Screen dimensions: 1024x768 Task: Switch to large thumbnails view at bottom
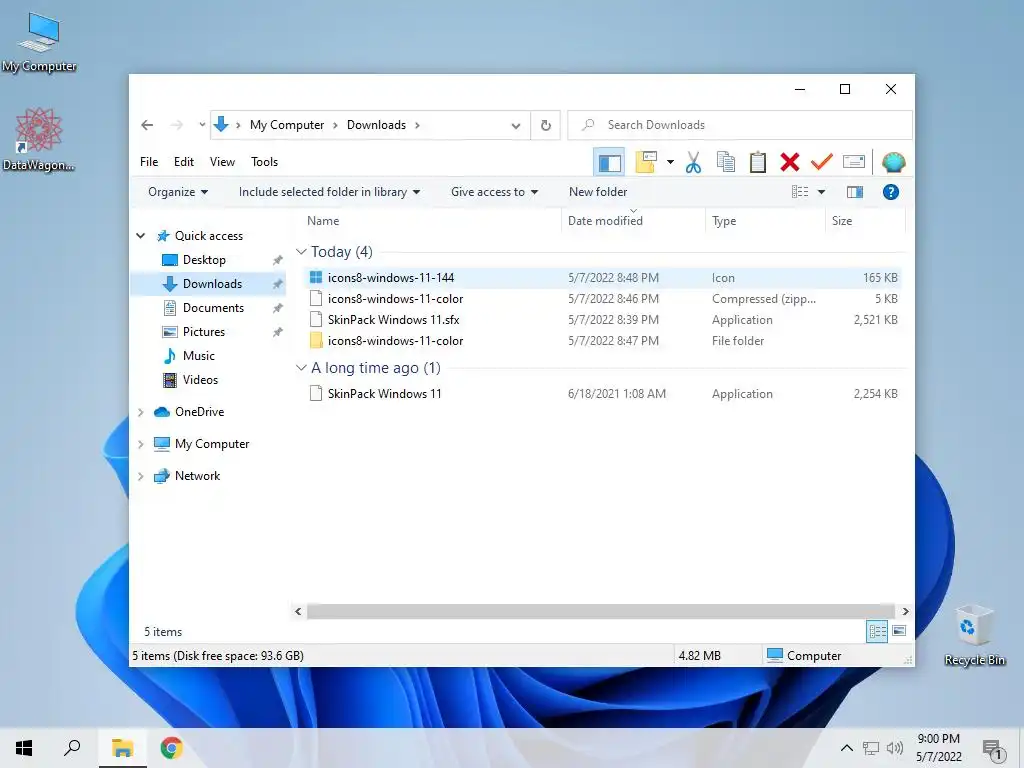pos(899,631)
